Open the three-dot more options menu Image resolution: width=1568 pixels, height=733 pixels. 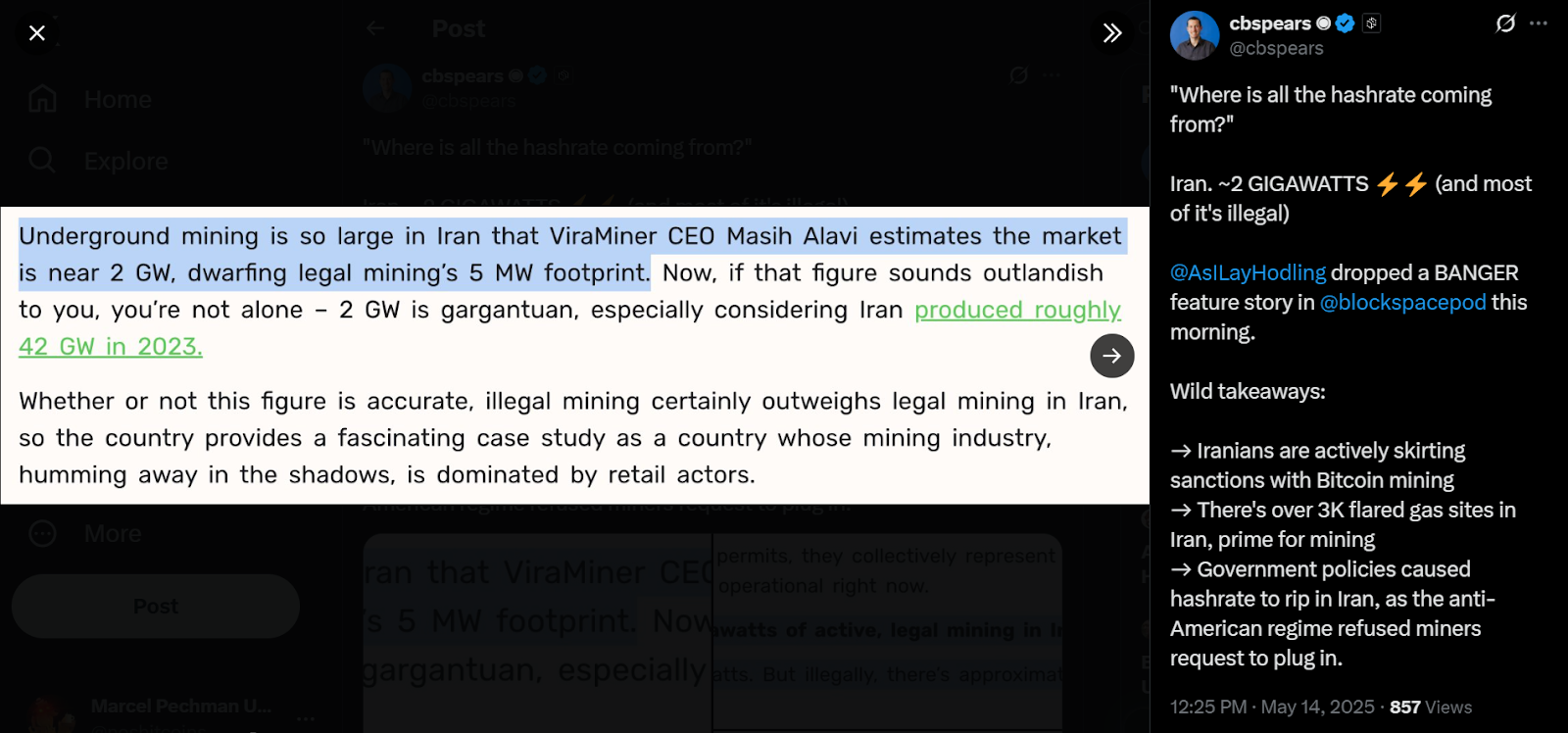click(x=1539, y=24)
